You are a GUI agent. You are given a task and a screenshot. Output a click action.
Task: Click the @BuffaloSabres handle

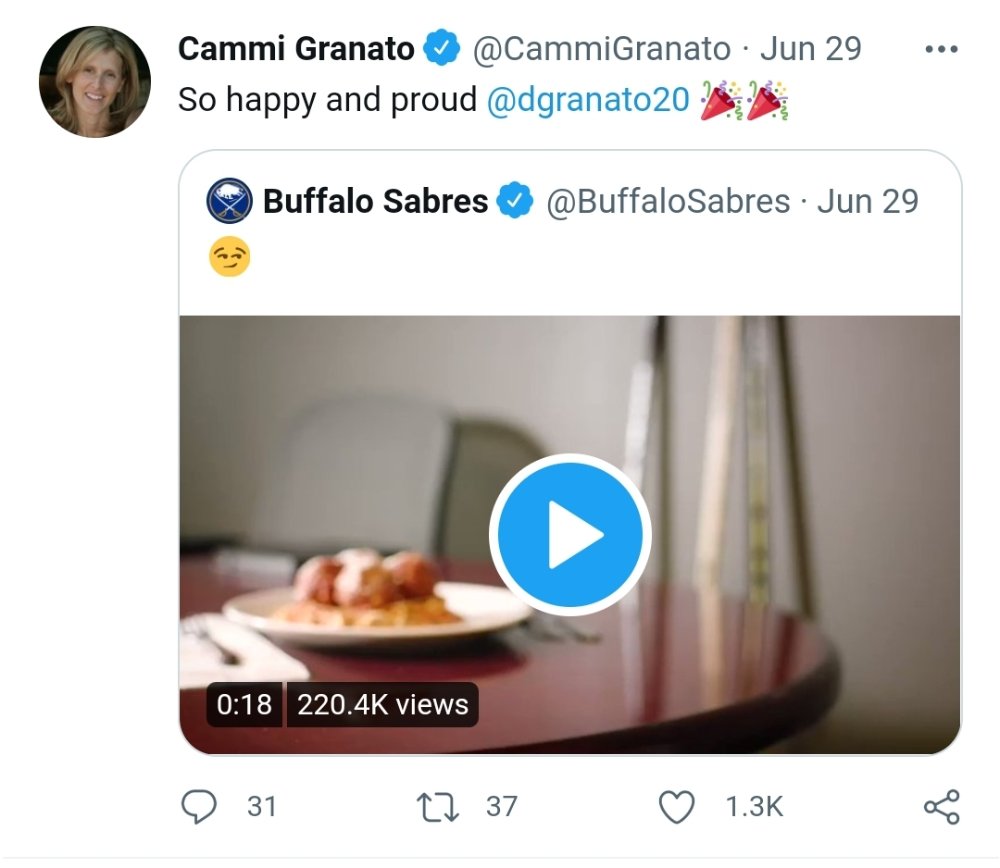pyautogui.click(x=668, y=202)
